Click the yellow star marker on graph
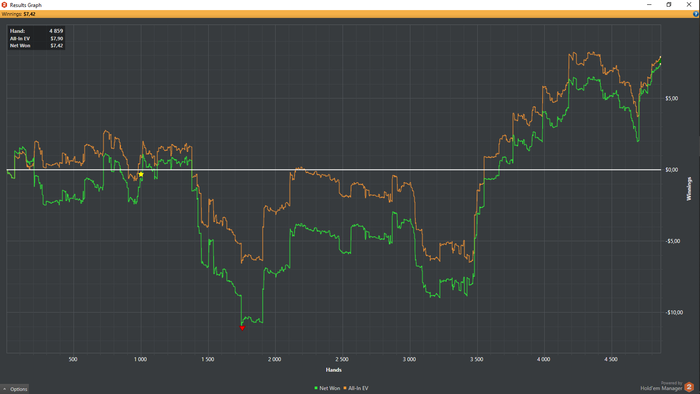The image size is (700, 394). click(141, 174)
